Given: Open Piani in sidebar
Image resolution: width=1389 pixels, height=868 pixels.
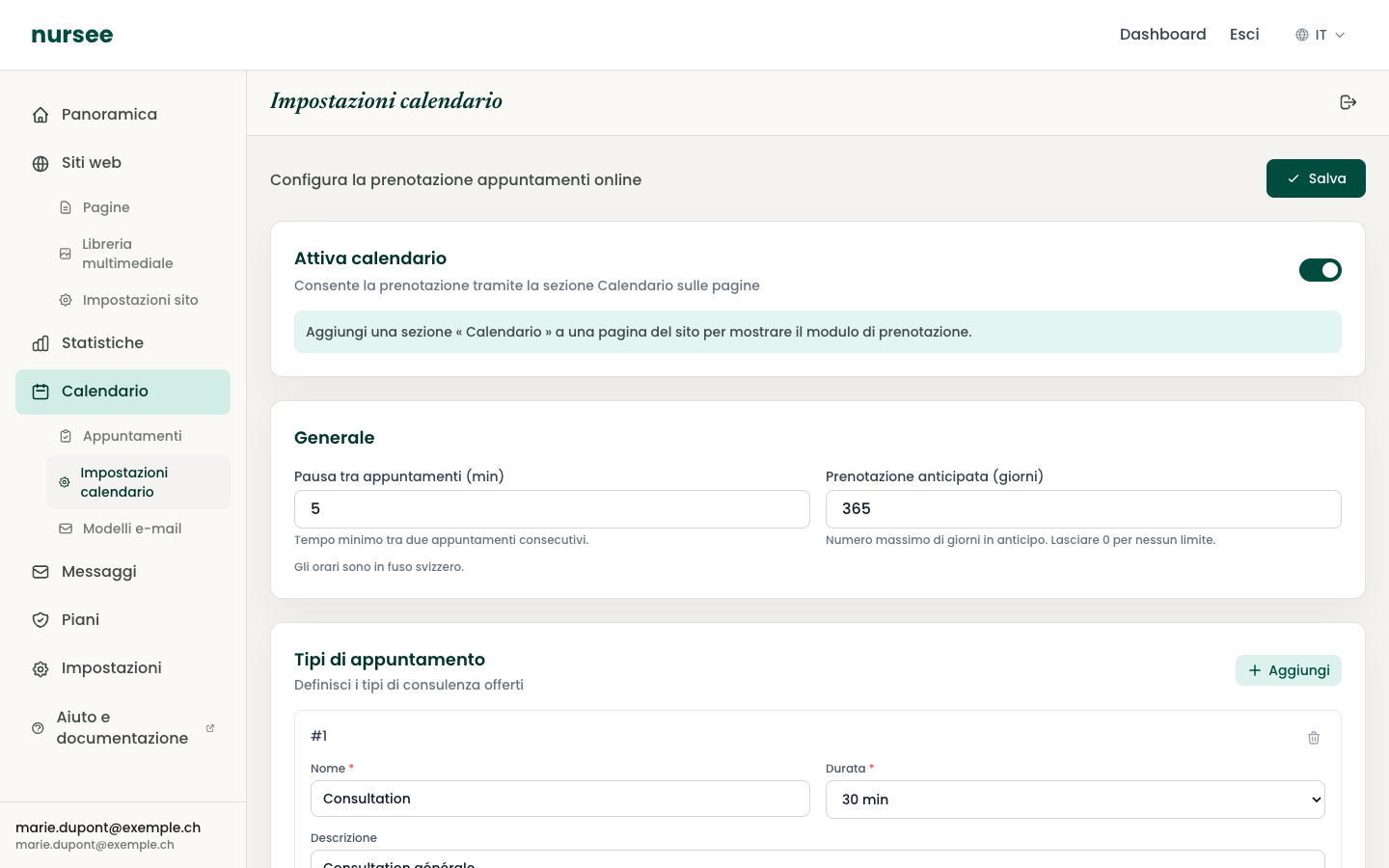Looking at the screenshot, I should tap(123, 620).
